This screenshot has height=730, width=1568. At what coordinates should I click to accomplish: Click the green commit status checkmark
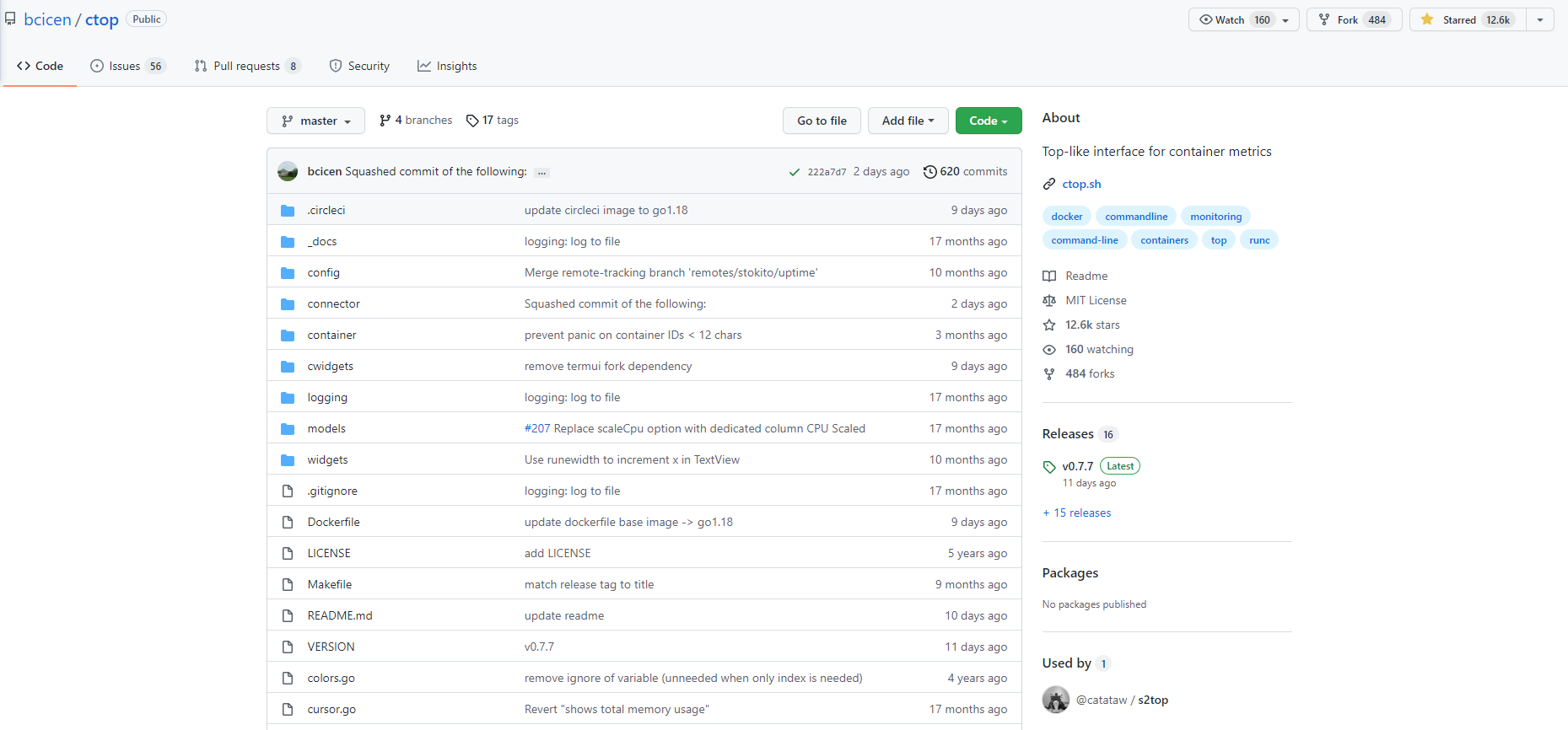tap(794, 172)
